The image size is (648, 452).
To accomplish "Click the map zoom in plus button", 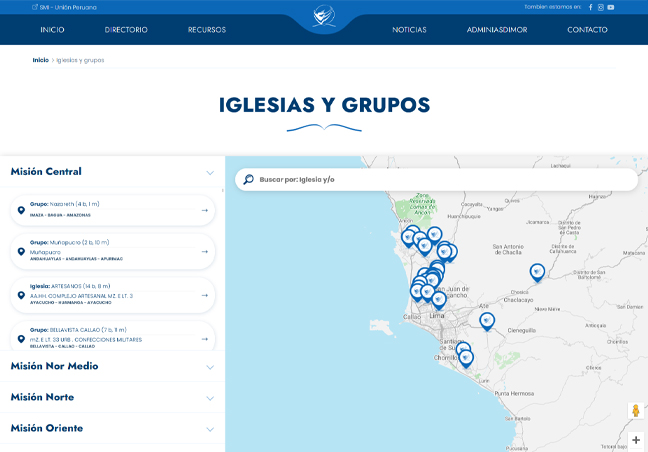I will 635,439.
